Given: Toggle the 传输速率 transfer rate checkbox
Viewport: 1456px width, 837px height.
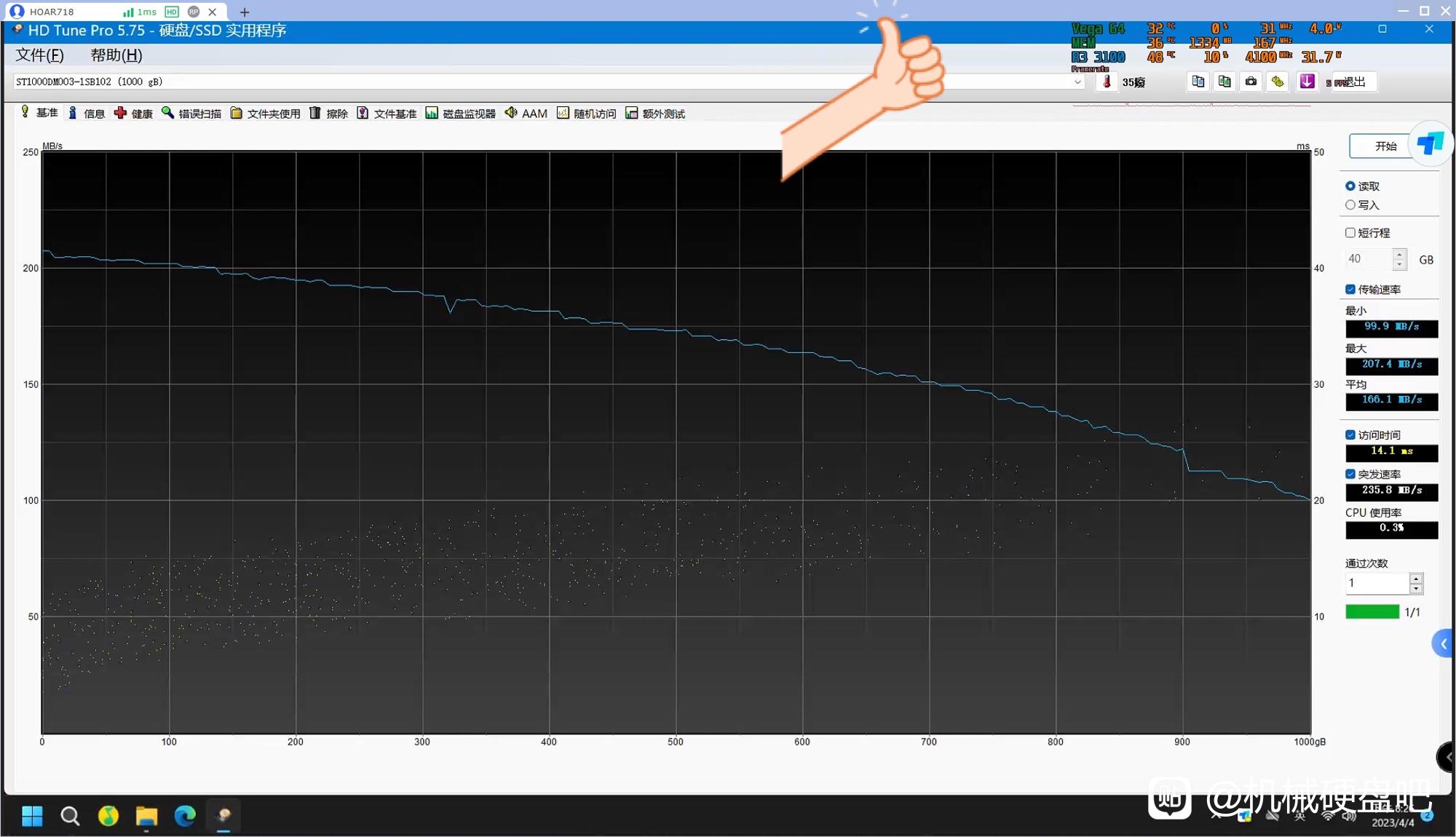Looking at the screenshot, I should pos(1350,290).
